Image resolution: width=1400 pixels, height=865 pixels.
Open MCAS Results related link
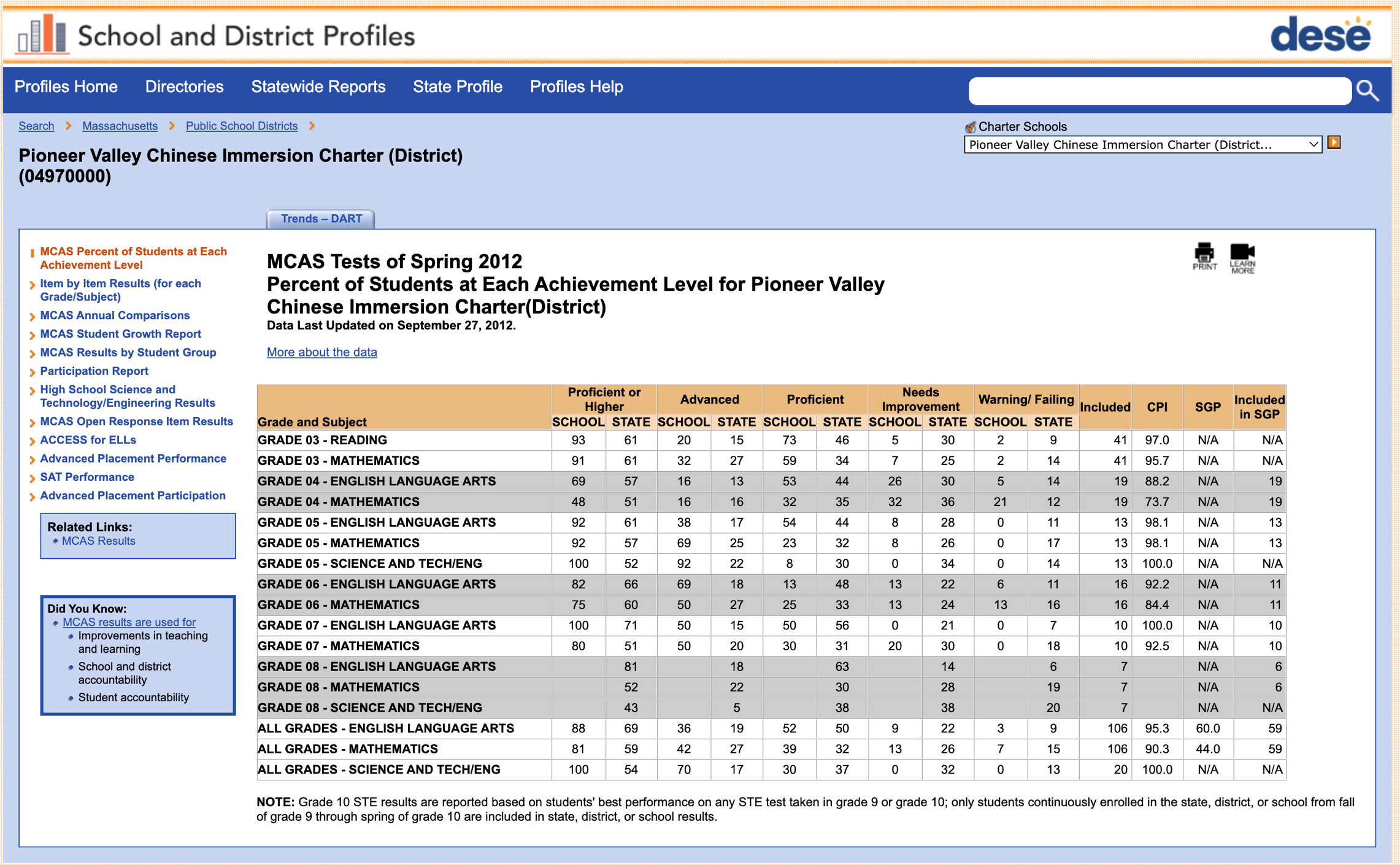[x=98, y=541]
